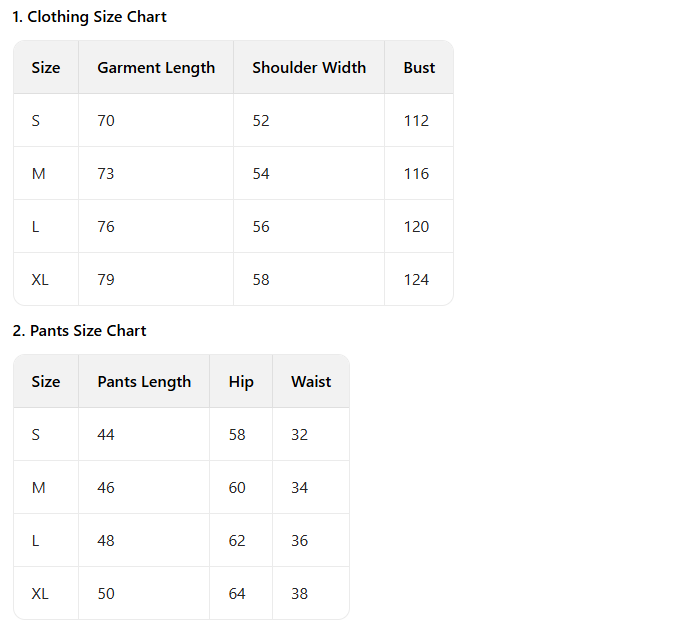The height and width of the screenshot is (625, 678).
Task: Select the Pants Length column header
Action: tap(144, 382)
